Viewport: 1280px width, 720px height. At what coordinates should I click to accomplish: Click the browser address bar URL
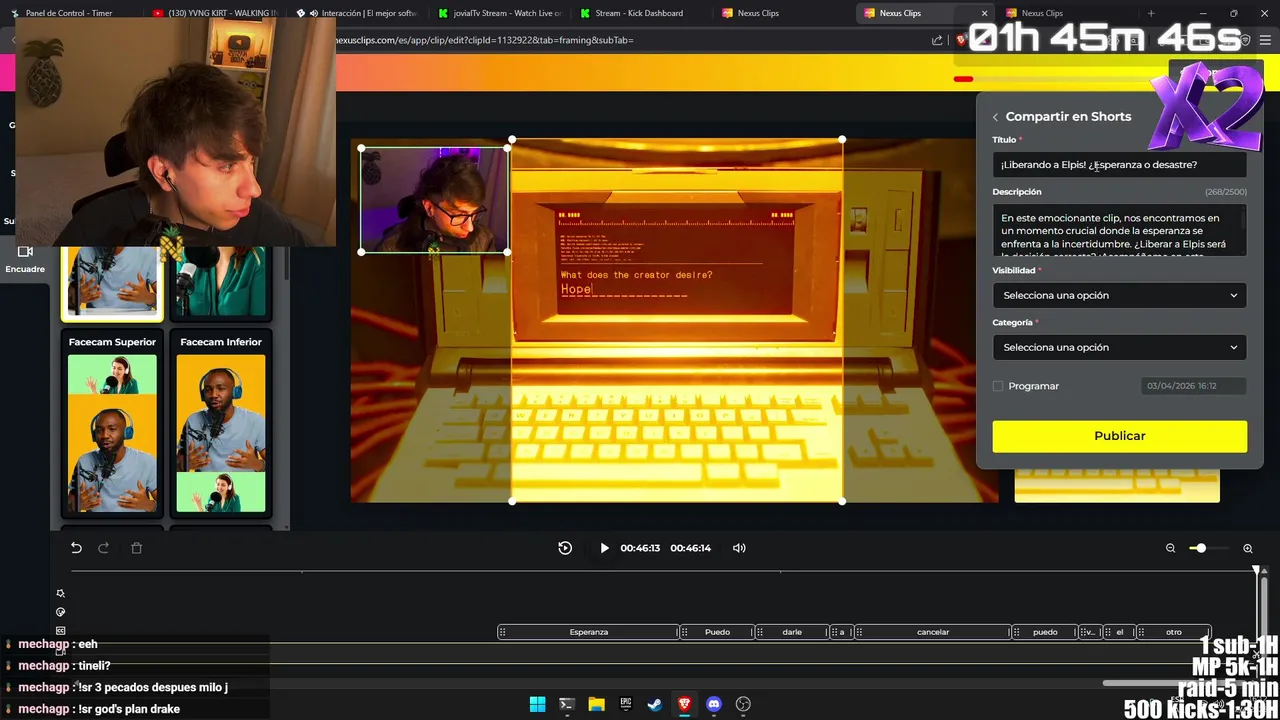coord(485,40)
